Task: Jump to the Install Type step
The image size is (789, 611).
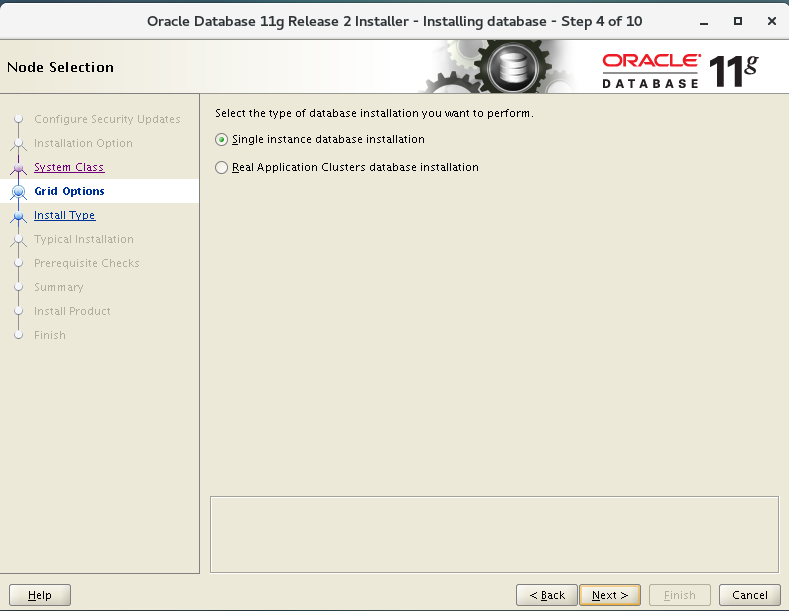Action: pos(64,215)
